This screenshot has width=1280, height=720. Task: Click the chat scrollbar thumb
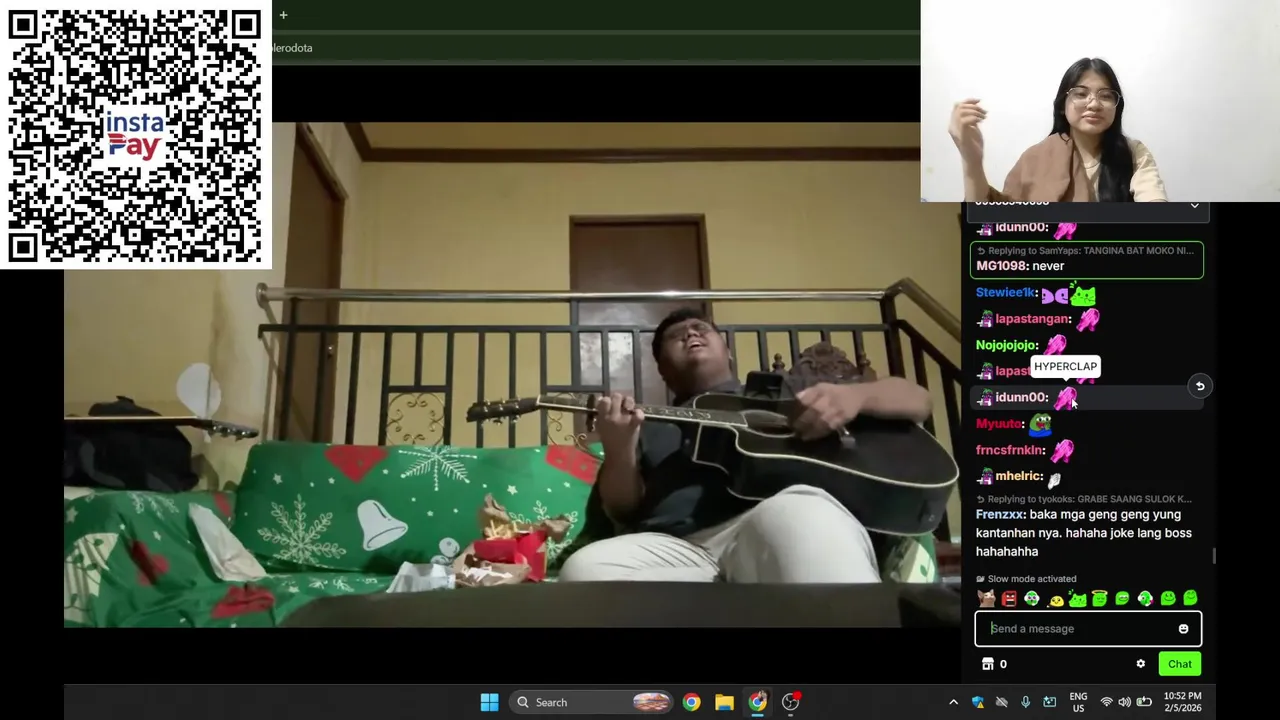1214,555
